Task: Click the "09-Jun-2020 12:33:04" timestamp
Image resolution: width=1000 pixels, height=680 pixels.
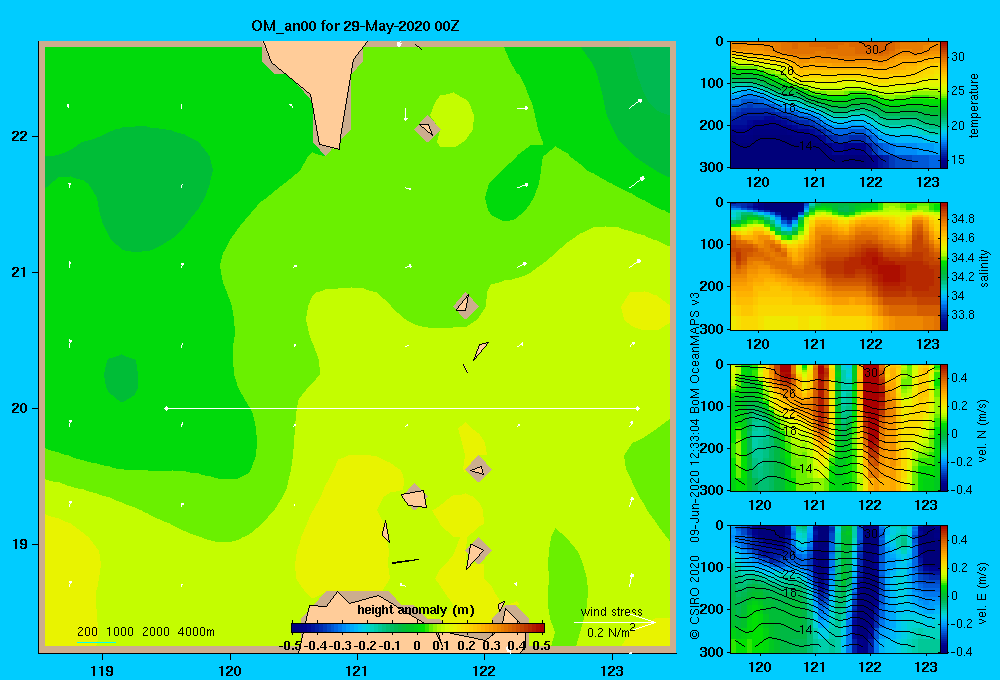Action: (x=695, y=482)
